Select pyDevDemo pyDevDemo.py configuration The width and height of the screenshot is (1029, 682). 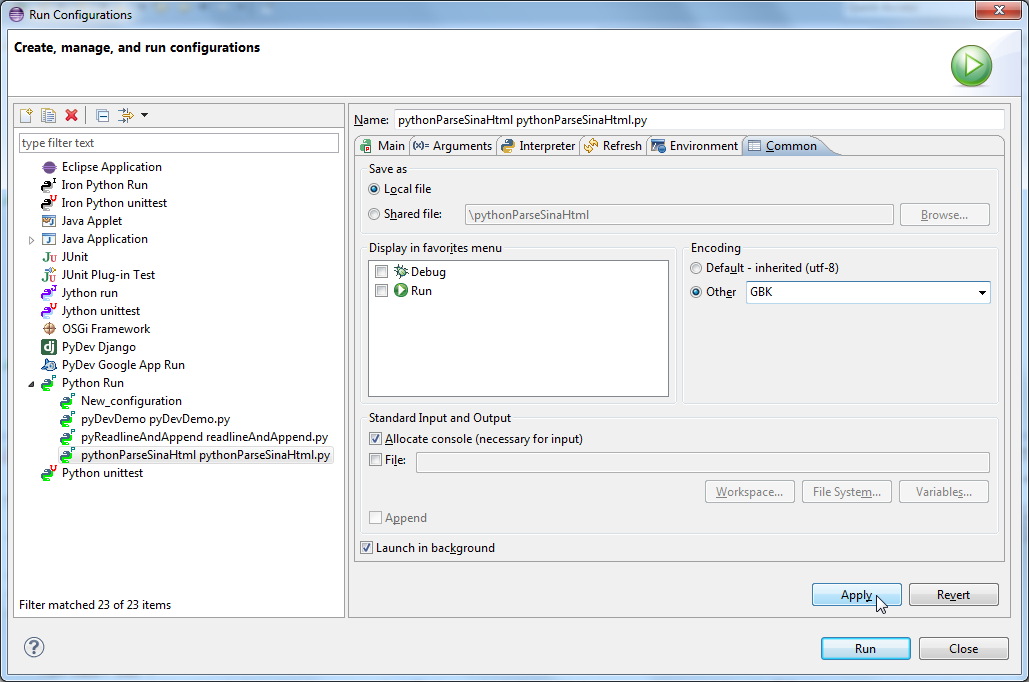tap(155, 419)
